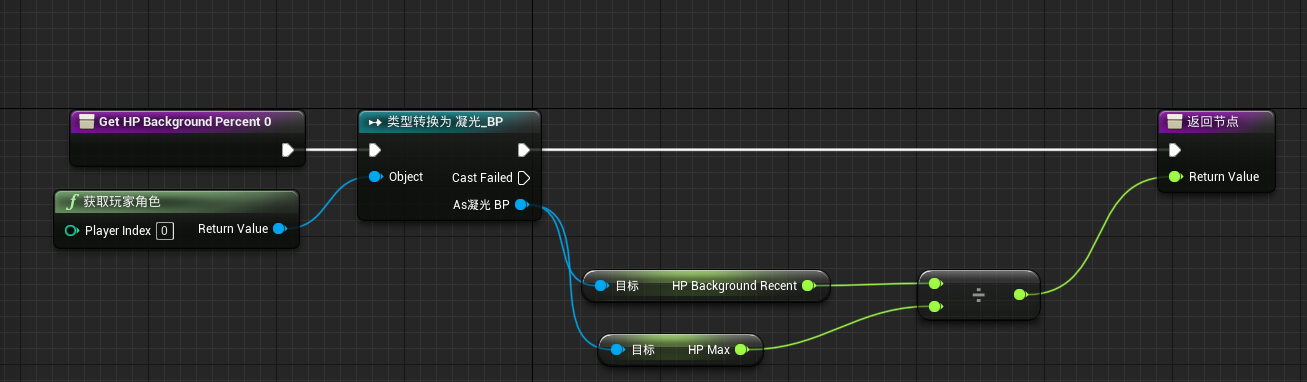The image size is (1307, 382).
Task: Click the function entry icon on Get HP Background Percent 0
Action: (x=86, y=121)
